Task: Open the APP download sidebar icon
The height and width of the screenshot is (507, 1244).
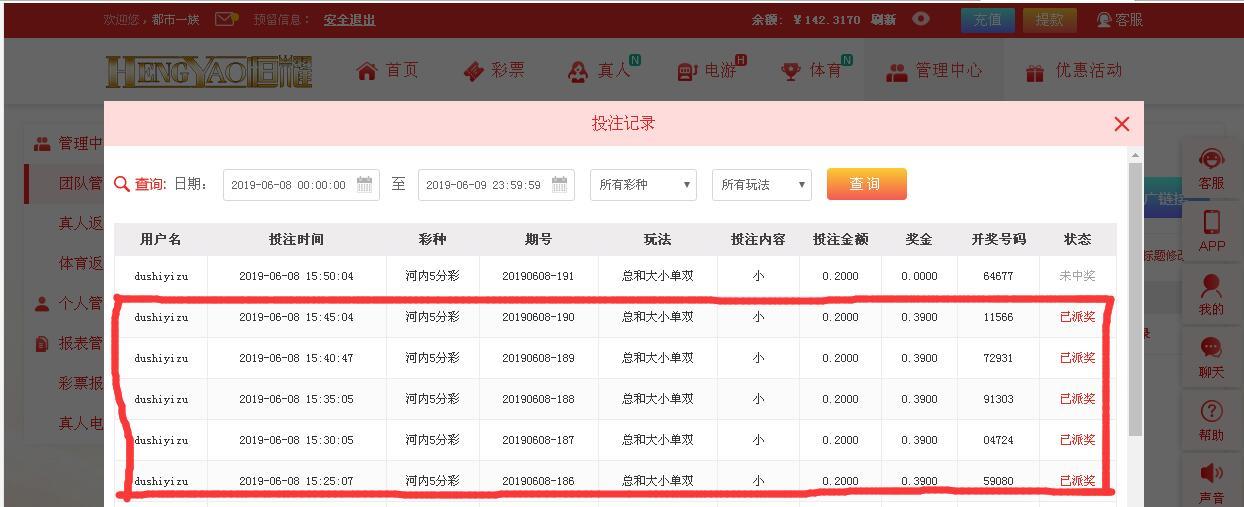Action: (1211, 230)
